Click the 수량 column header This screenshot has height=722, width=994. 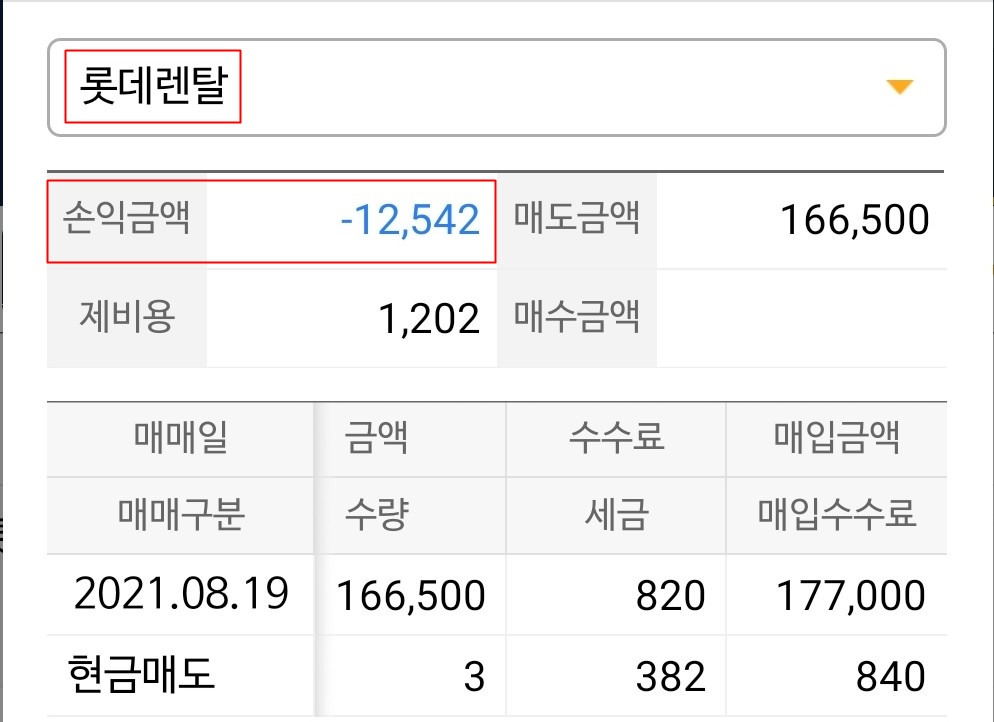point(377,513)
